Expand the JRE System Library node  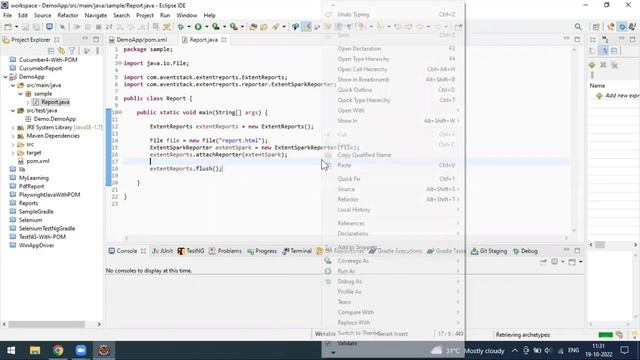[13, 127]
